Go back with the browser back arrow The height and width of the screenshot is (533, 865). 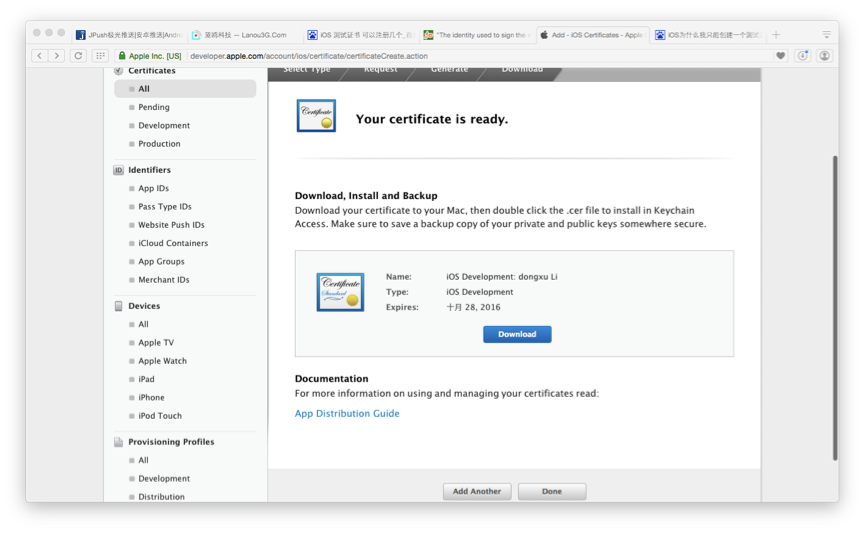click(39, 56)
